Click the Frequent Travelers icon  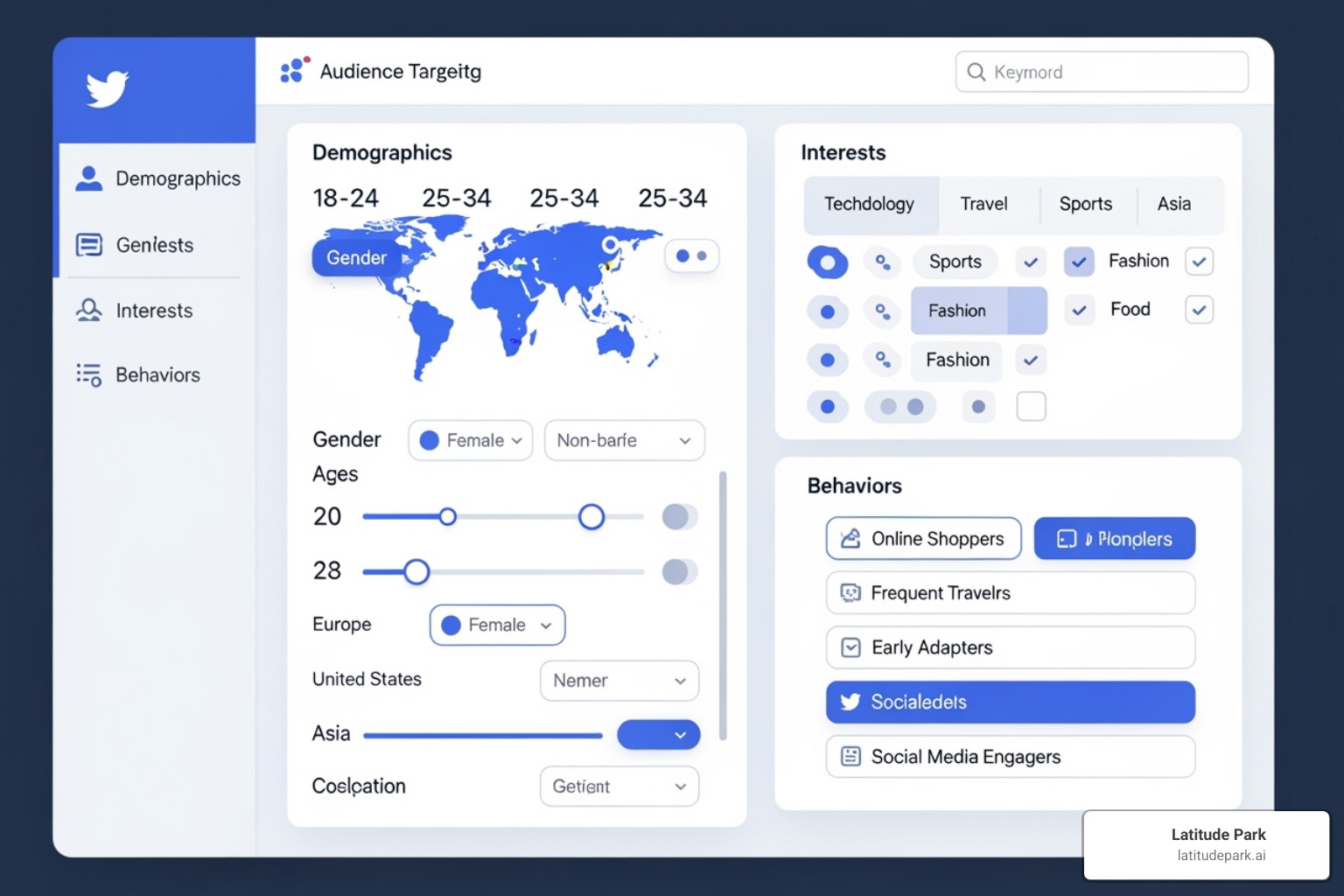point(850,593)
